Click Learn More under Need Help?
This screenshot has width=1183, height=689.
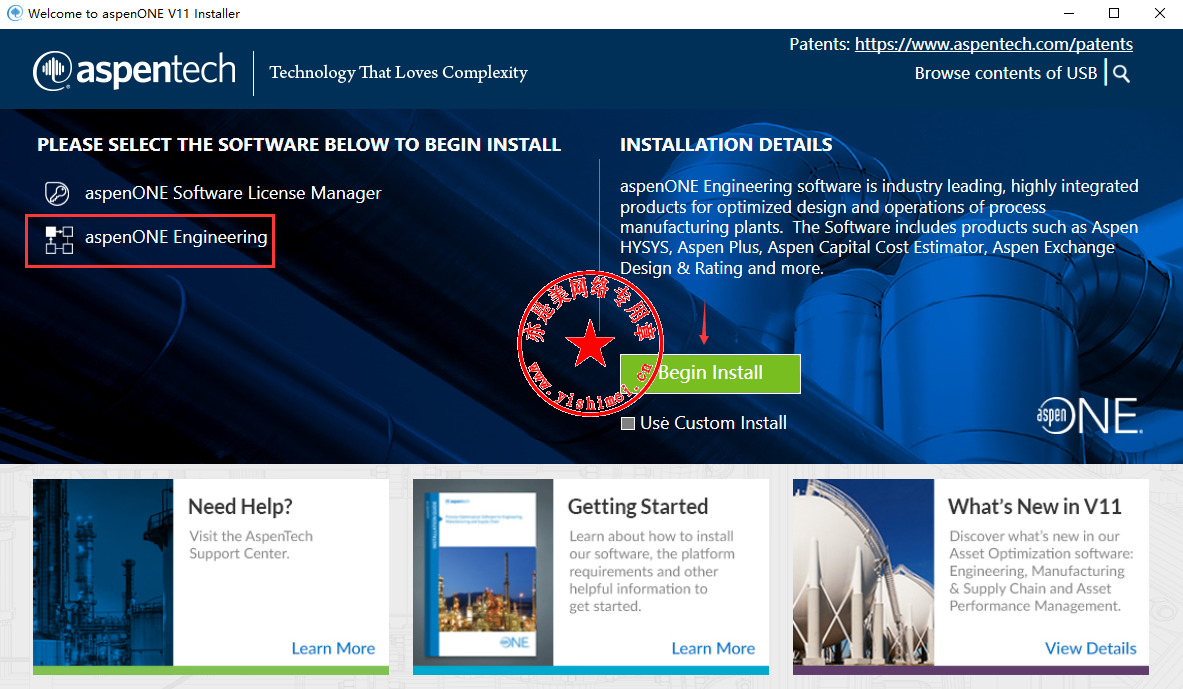click(333, 648)
